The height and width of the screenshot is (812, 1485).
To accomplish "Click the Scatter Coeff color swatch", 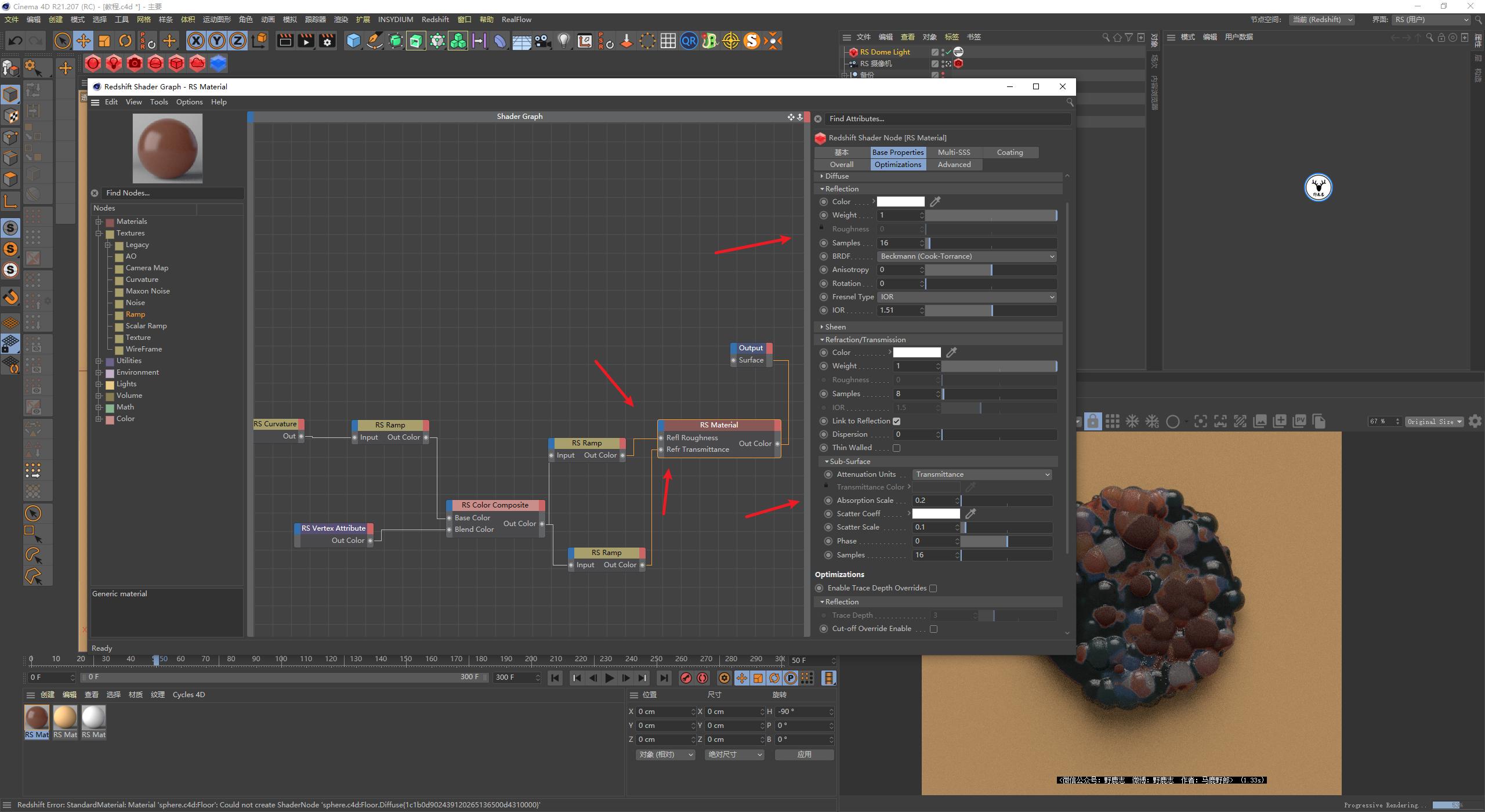I will point(936,514).
